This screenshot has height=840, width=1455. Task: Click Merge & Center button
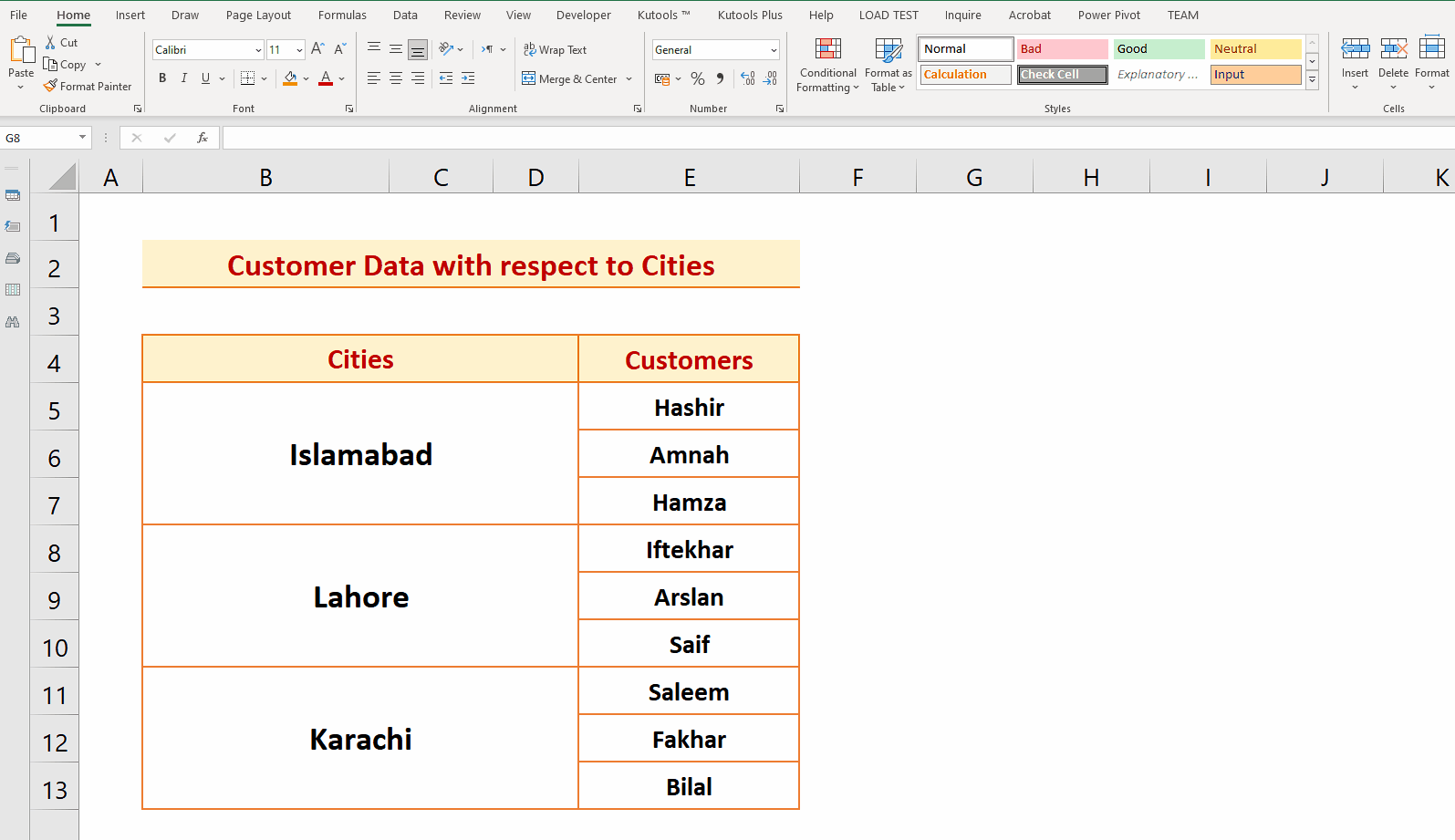[x=570, y=79]
